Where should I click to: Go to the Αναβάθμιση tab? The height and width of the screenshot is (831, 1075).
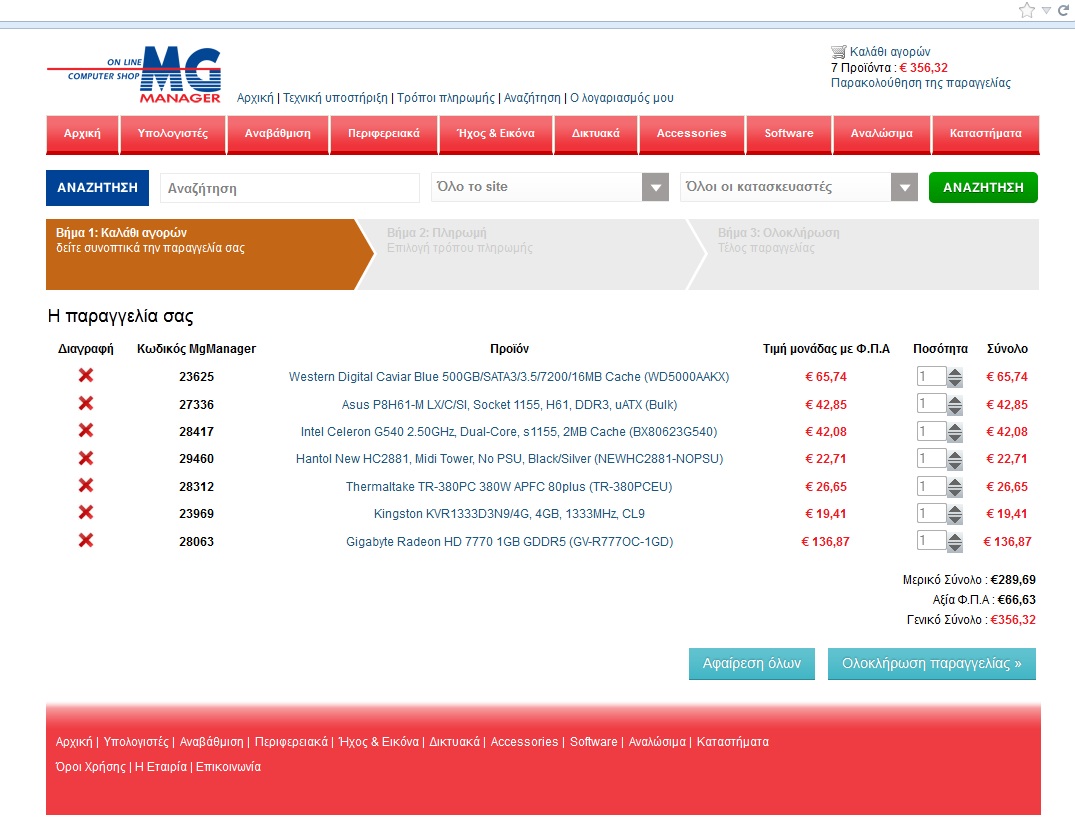coord(278,134)
